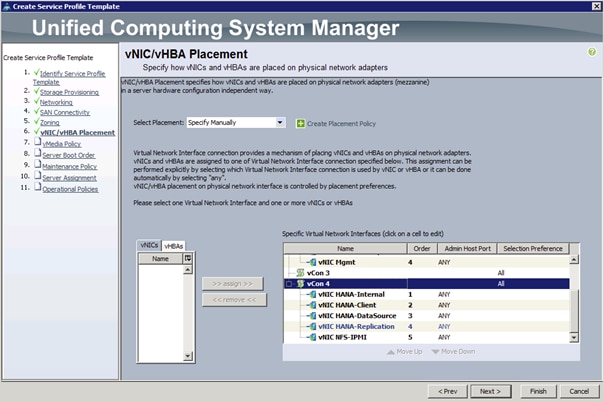Click the Move Up button

point(404,352)
